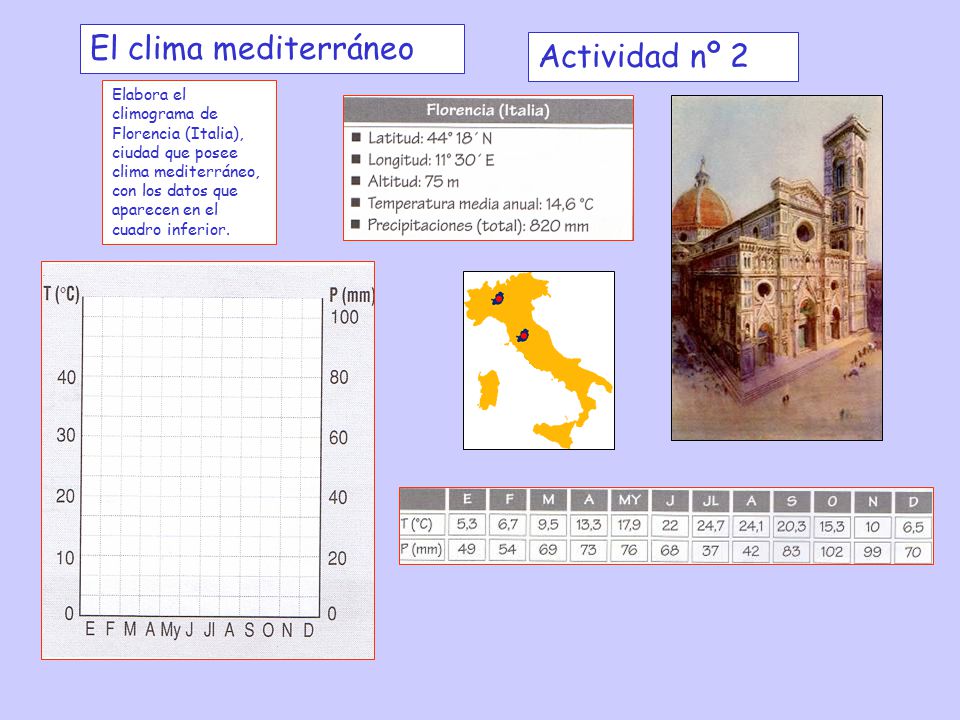The image size is (960, 720).
Task: Click the 'JL' column header in the data table
Action: [710, 500]
